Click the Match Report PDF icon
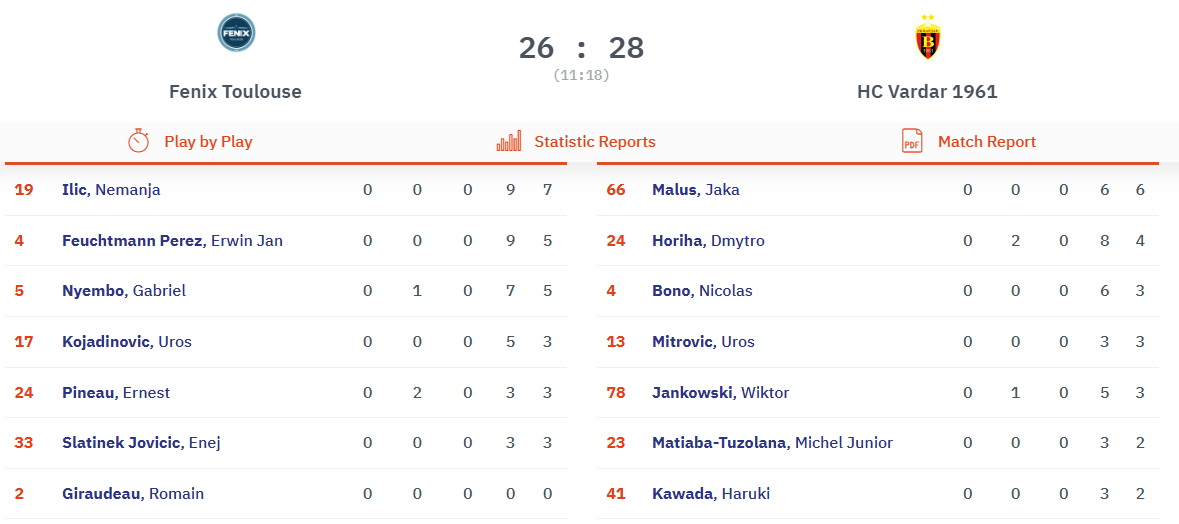This screenshot has width=1179, height=524. 912,141
